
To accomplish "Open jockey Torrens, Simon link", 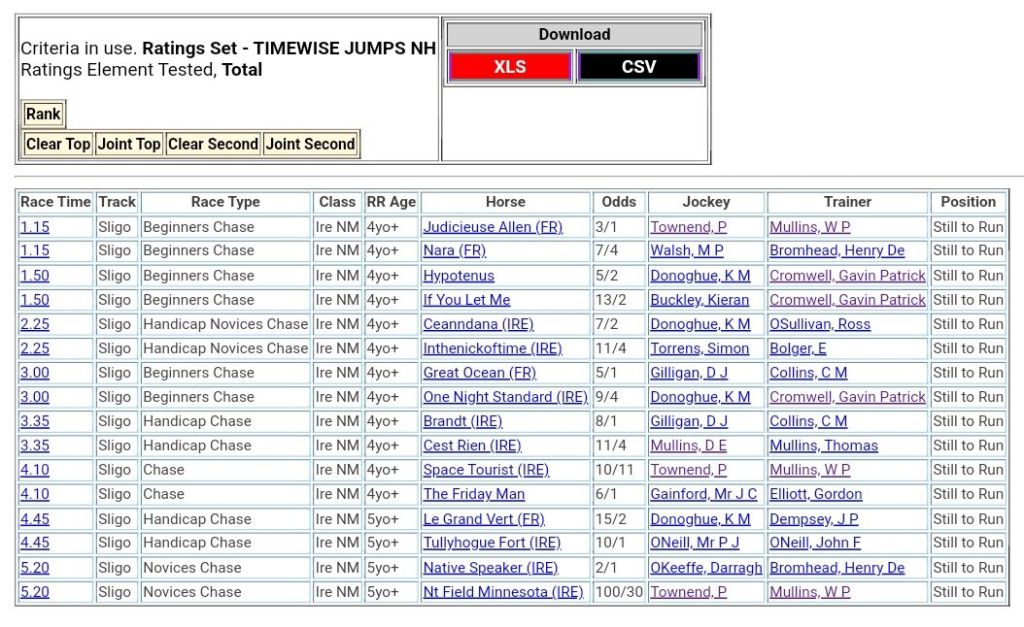I will click(x=699, y=349).
